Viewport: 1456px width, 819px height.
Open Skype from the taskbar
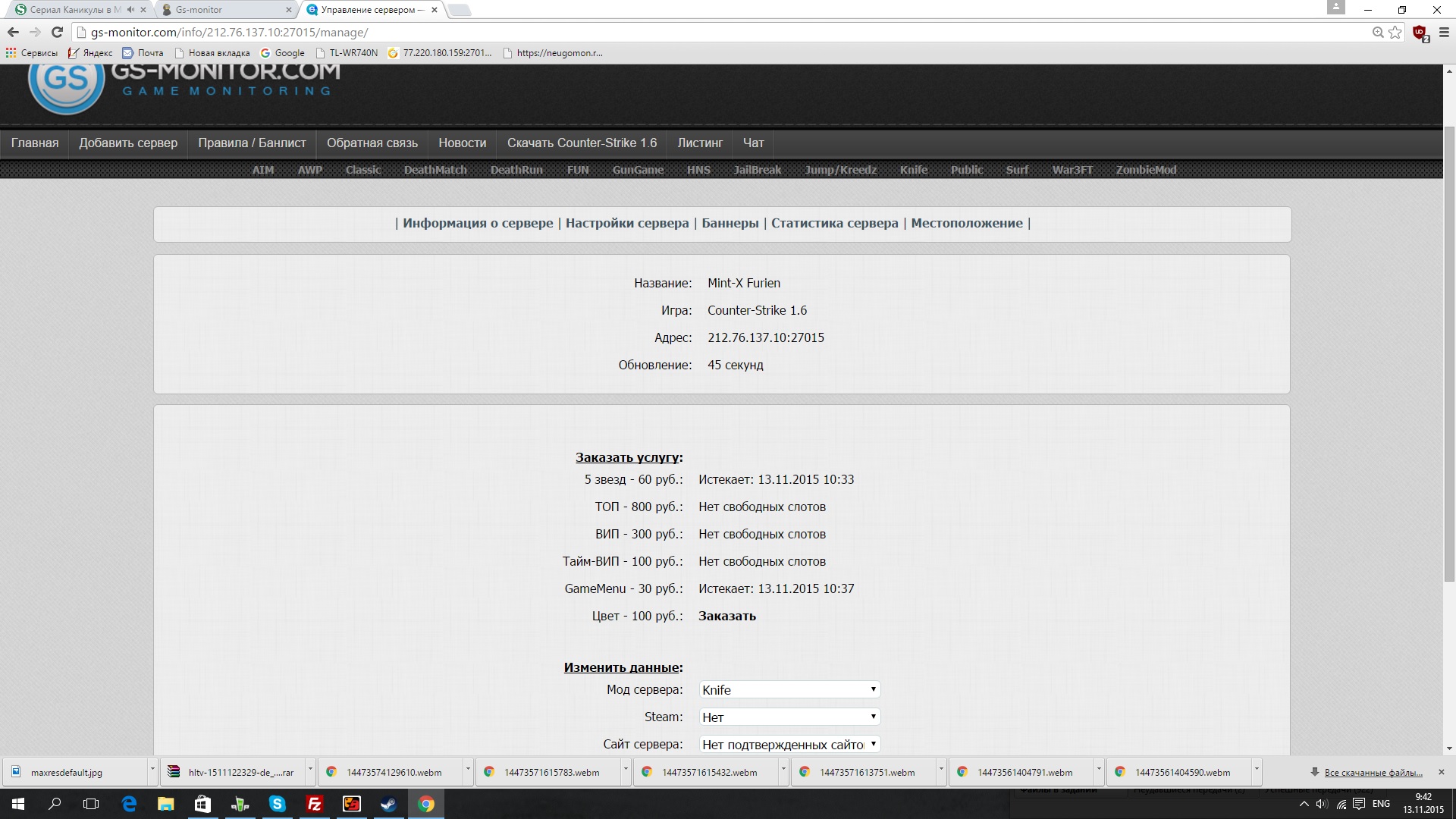click(x=277, y=804)
